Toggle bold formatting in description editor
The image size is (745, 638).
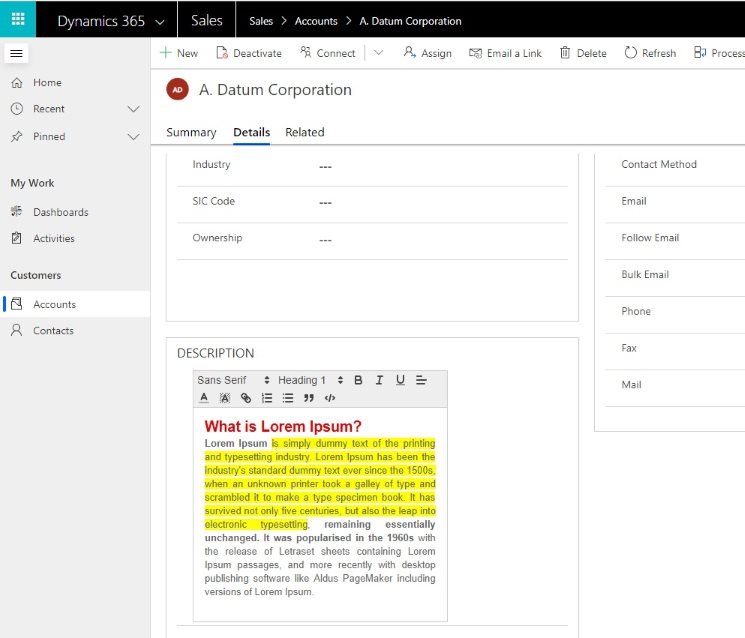coord(358,380)
